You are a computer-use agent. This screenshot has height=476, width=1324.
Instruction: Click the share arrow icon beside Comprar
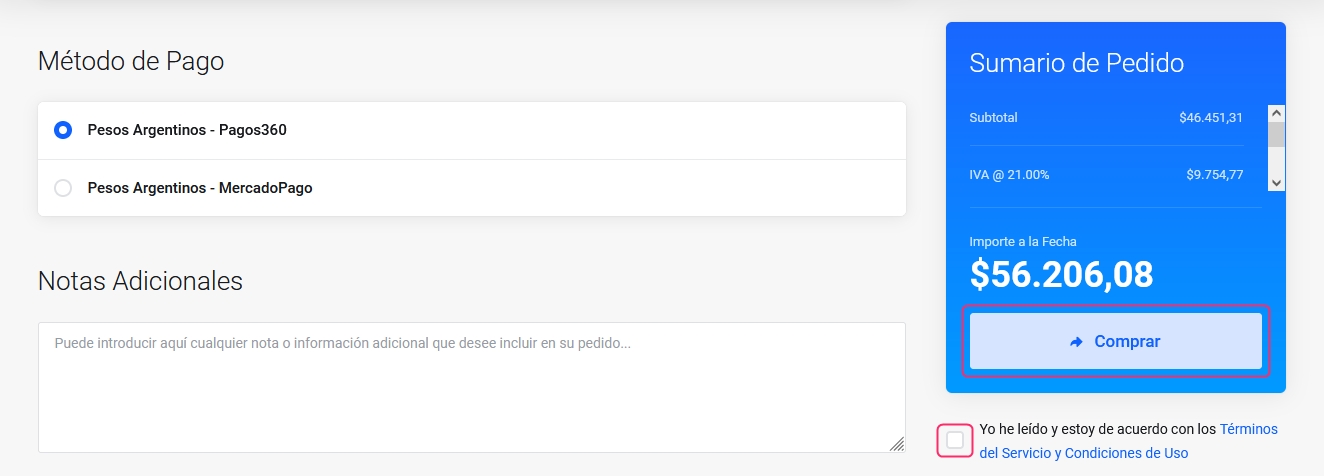click(1077, 342)
